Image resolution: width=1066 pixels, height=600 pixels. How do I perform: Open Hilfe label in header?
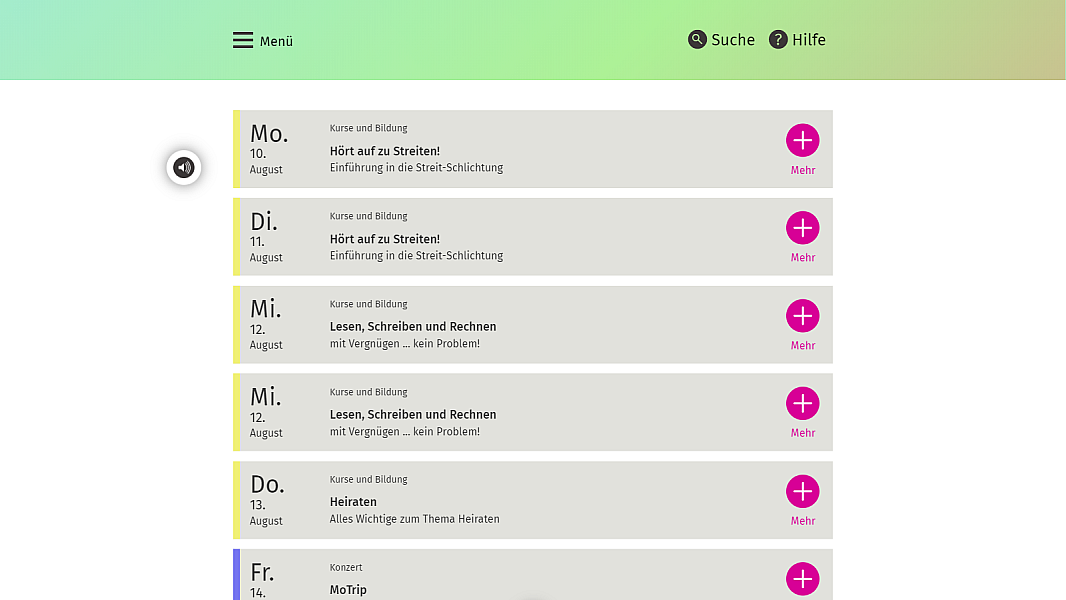coord(809,40)
